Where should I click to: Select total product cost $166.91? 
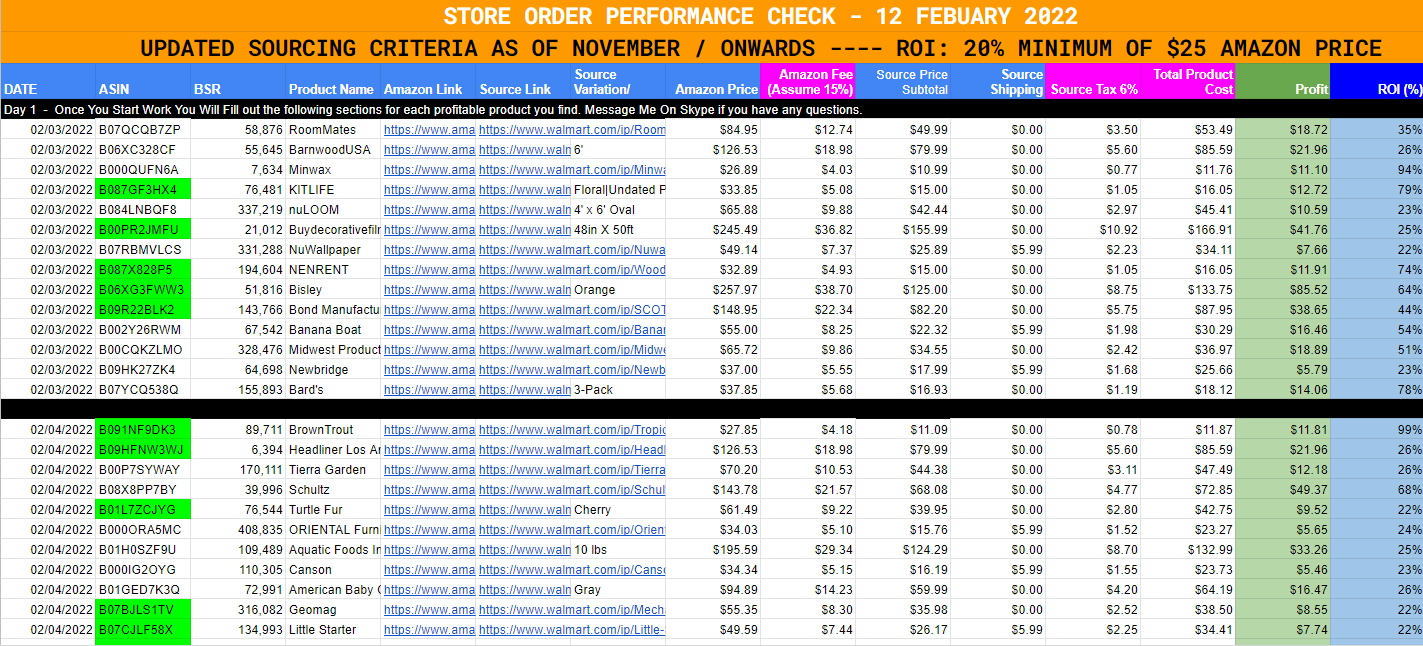click(1188, 229)
